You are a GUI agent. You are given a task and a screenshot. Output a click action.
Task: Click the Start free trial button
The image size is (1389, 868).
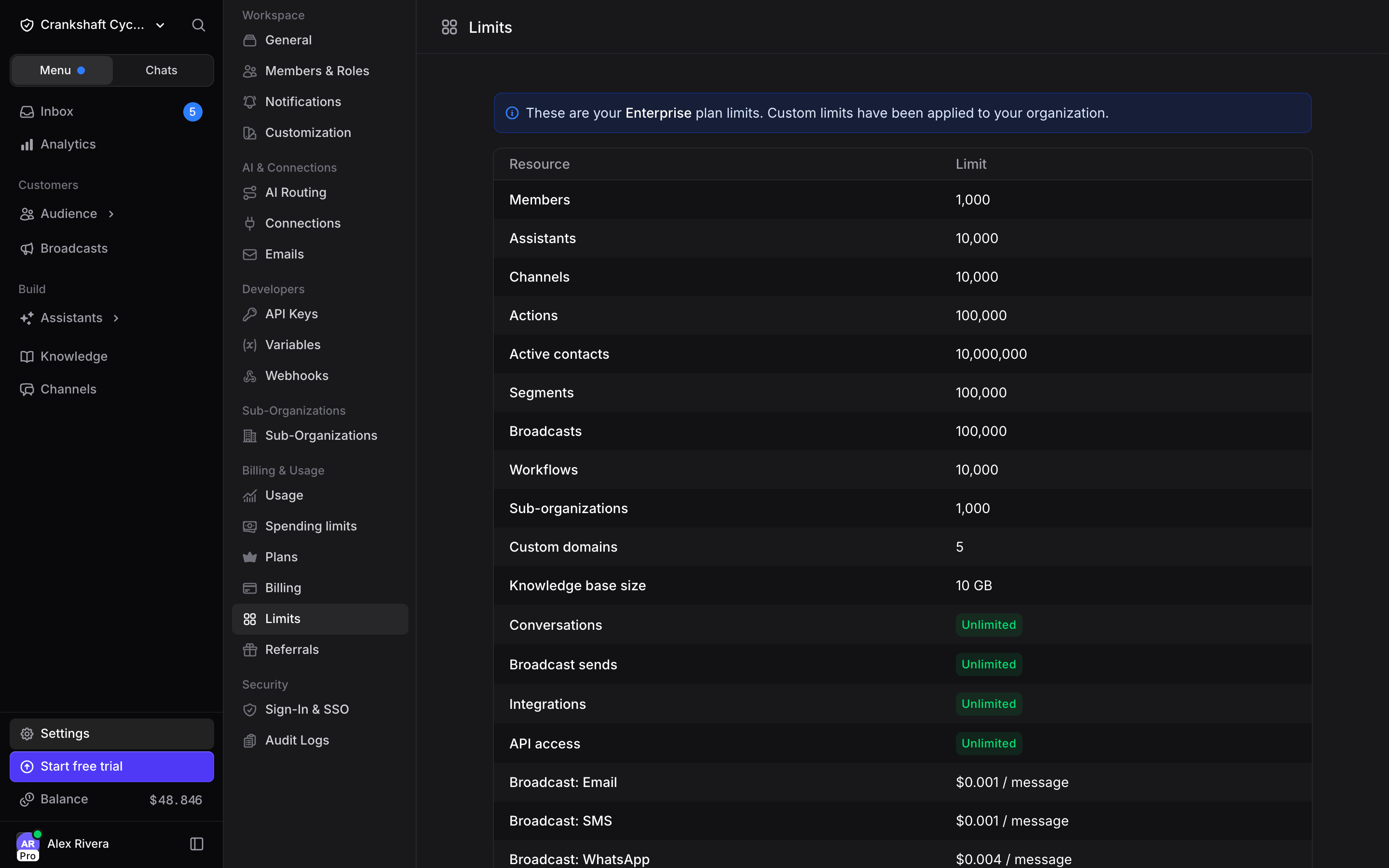click(x=112, y=766)
